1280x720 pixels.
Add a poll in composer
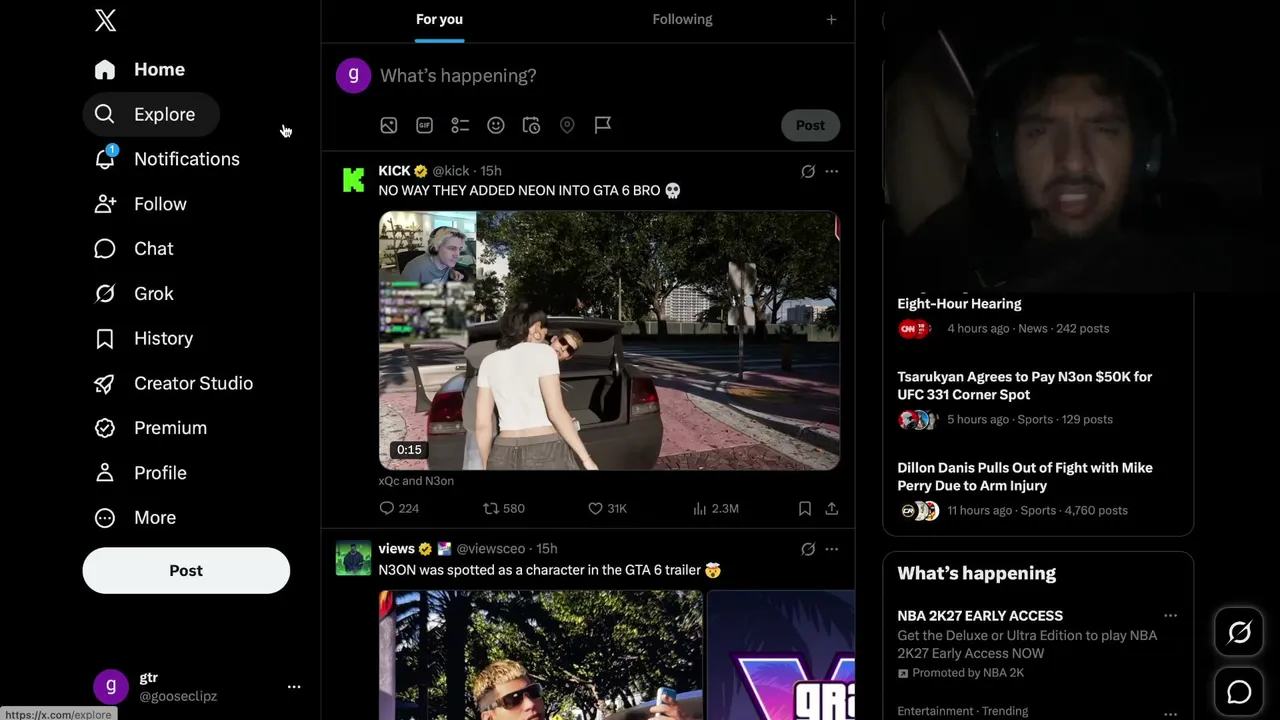tap(460, 125)
